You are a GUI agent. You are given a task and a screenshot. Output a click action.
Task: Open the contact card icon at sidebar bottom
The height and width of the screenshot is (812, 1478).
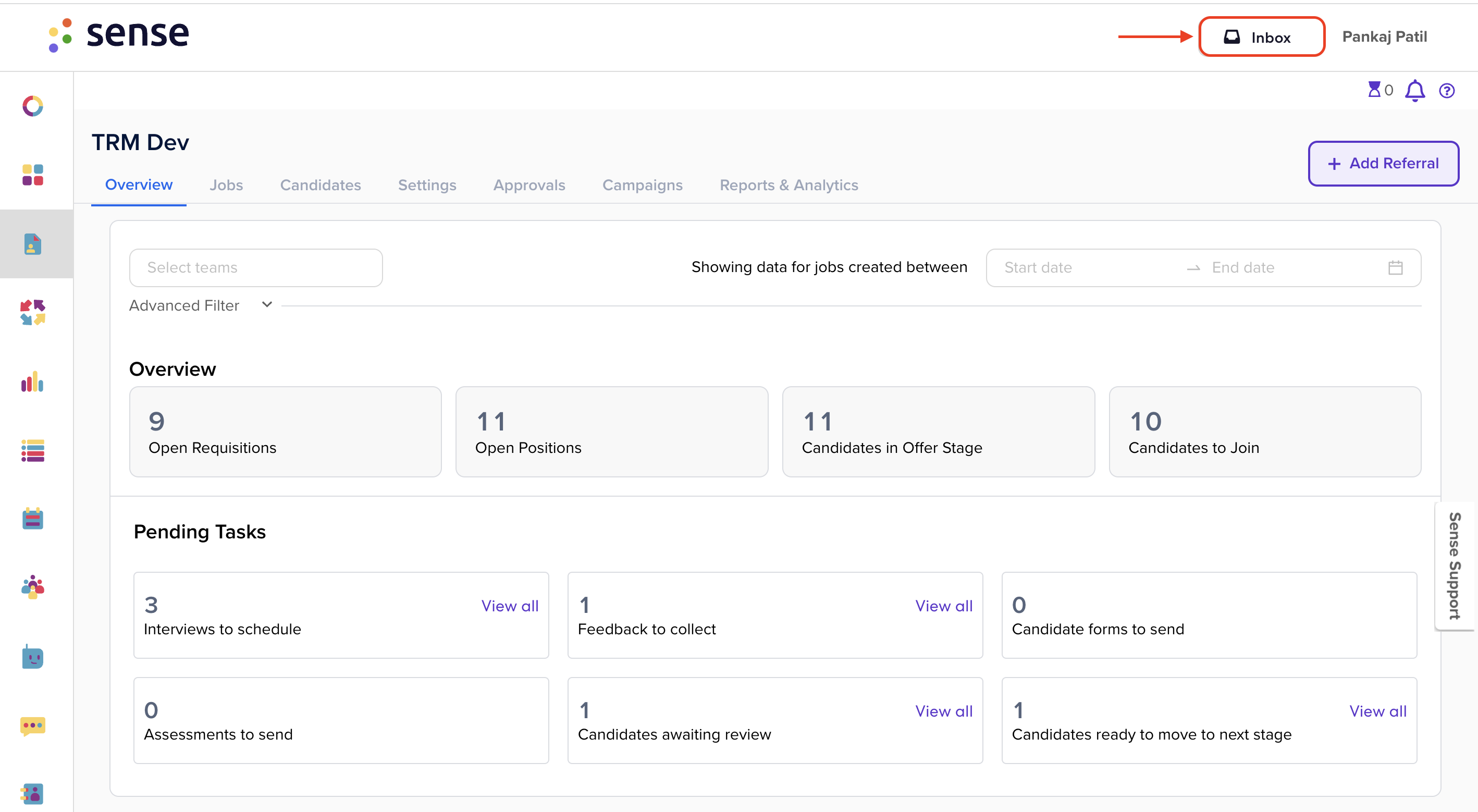(x=33, y=794)
